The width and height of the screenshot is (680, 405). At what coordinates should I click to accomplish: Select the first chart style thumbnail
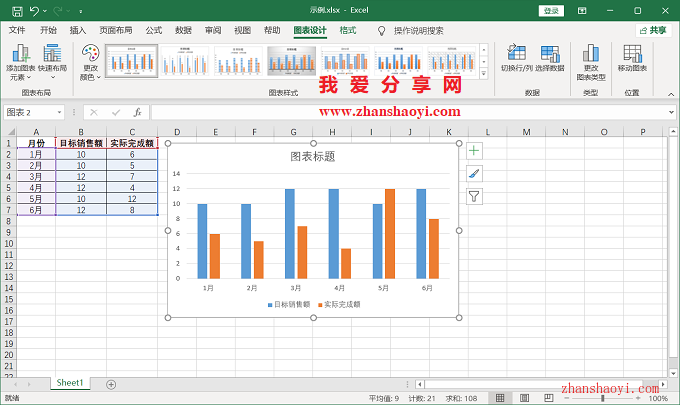click(131, 61)
